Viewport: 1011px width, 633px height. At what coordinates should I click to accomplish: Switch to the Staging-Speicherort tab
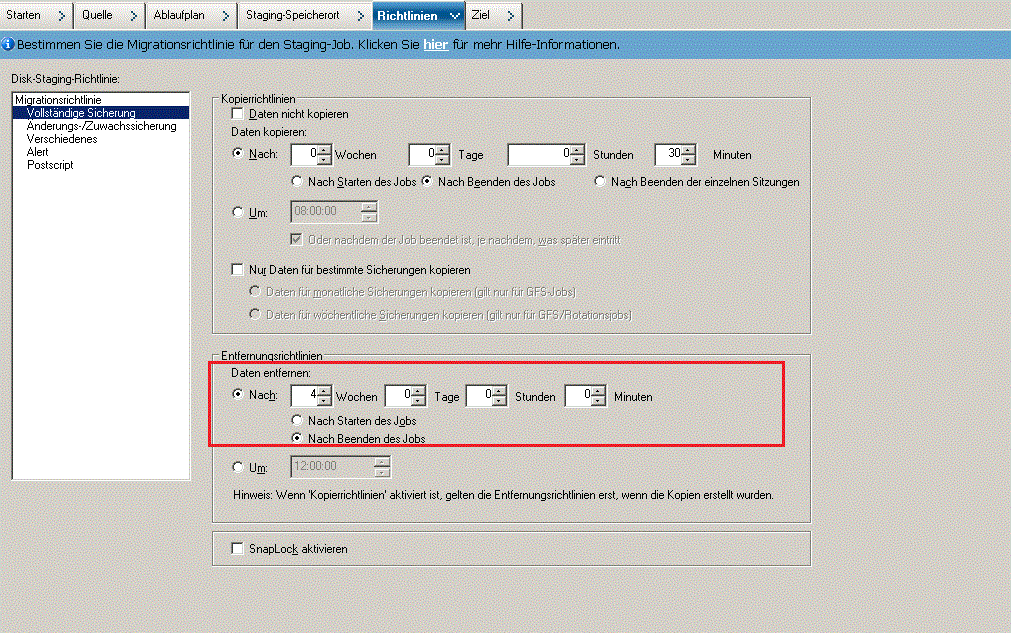point(293,15)
